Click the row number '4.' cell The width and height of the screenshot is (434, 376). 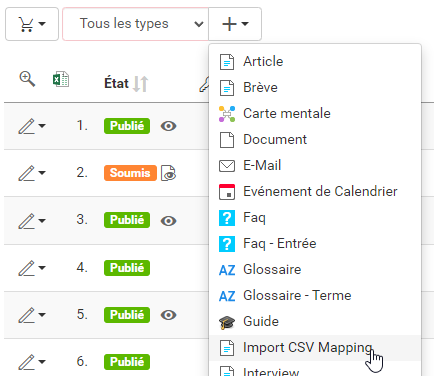pyautogui.click(x=82, y=268)
